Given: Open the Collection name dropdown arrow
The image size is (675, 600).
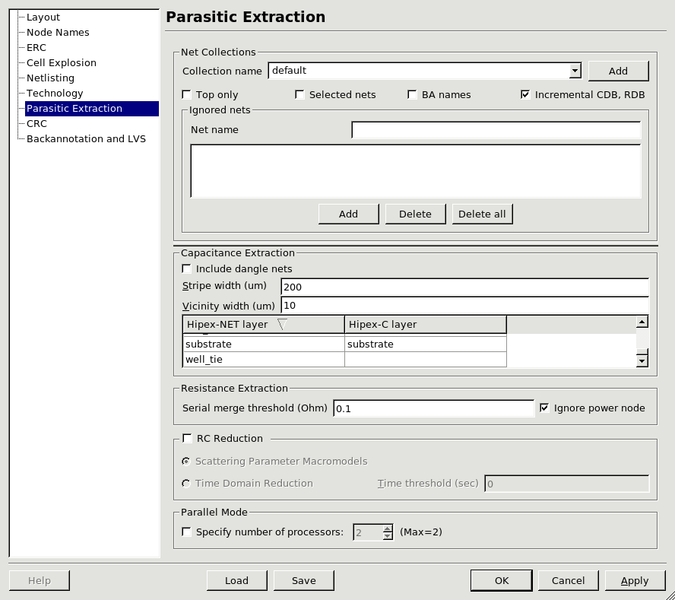Looking at the screenshot, I should click(575, 71).
